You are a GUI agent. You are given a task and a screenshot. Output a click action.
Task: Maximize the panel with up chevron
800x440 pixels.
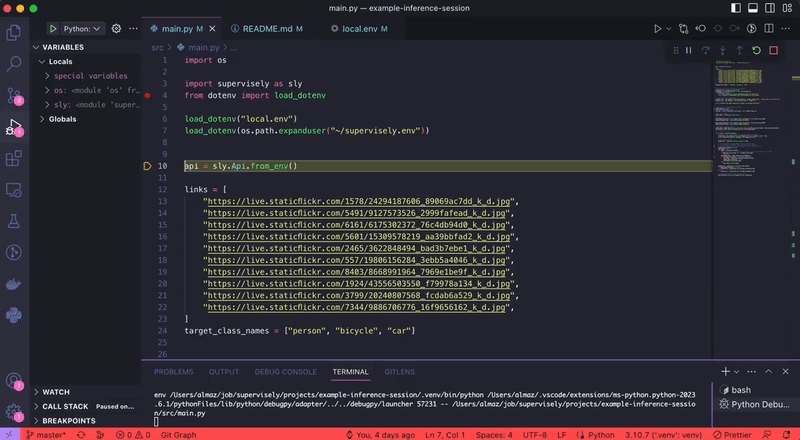click(769, 372)
